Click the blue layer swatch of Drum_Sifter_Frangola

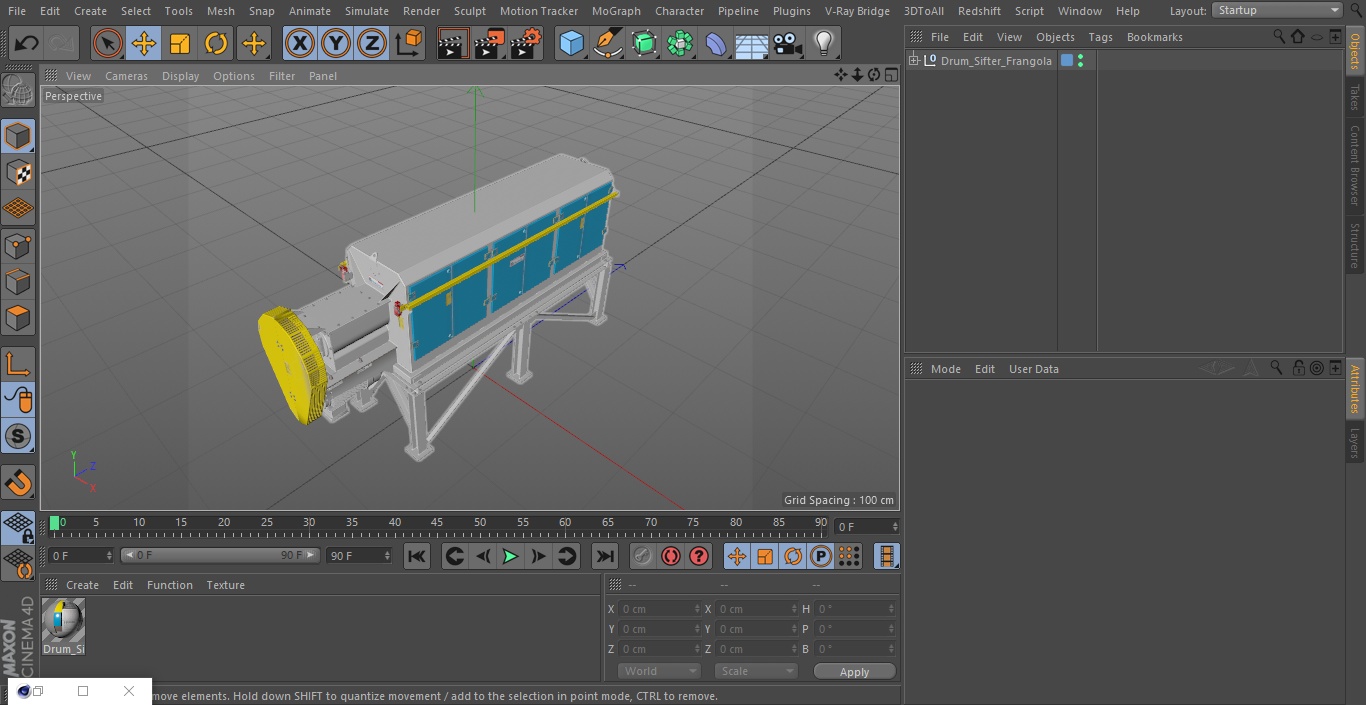coord(1067,61)
